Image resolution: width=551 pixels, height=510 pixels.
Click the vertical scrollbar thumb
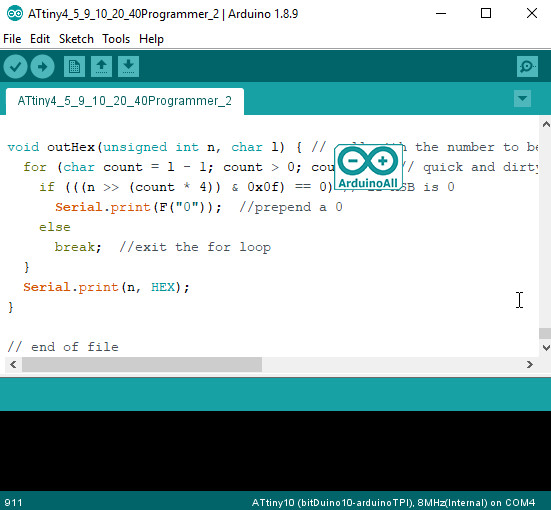[x=545, y=334]
